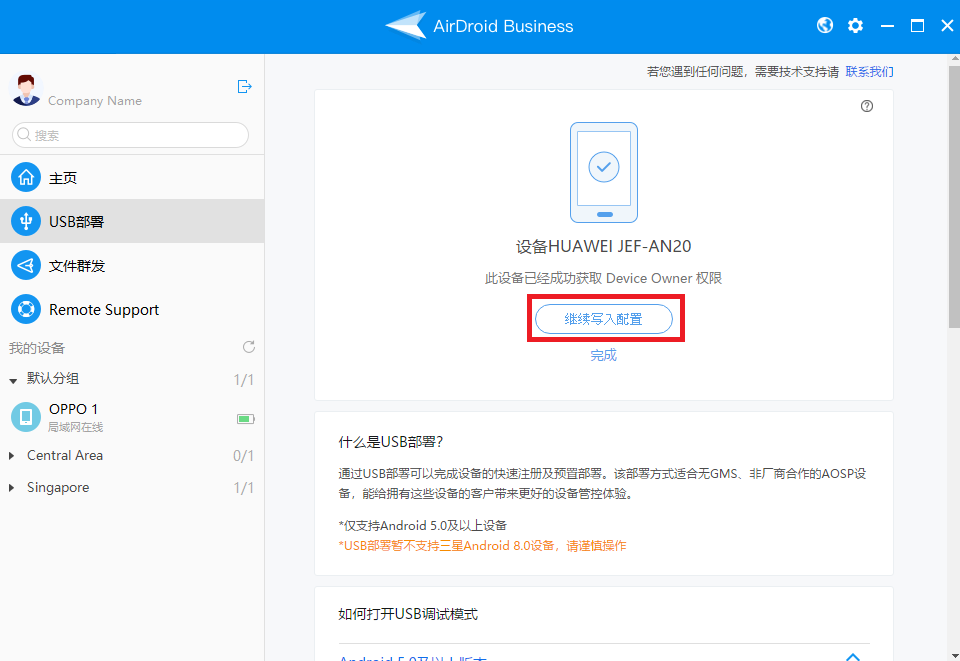This screenshot has width=960, height=661.
Task: Click the 0/1 count for Central Area
Action: (243, 456)
